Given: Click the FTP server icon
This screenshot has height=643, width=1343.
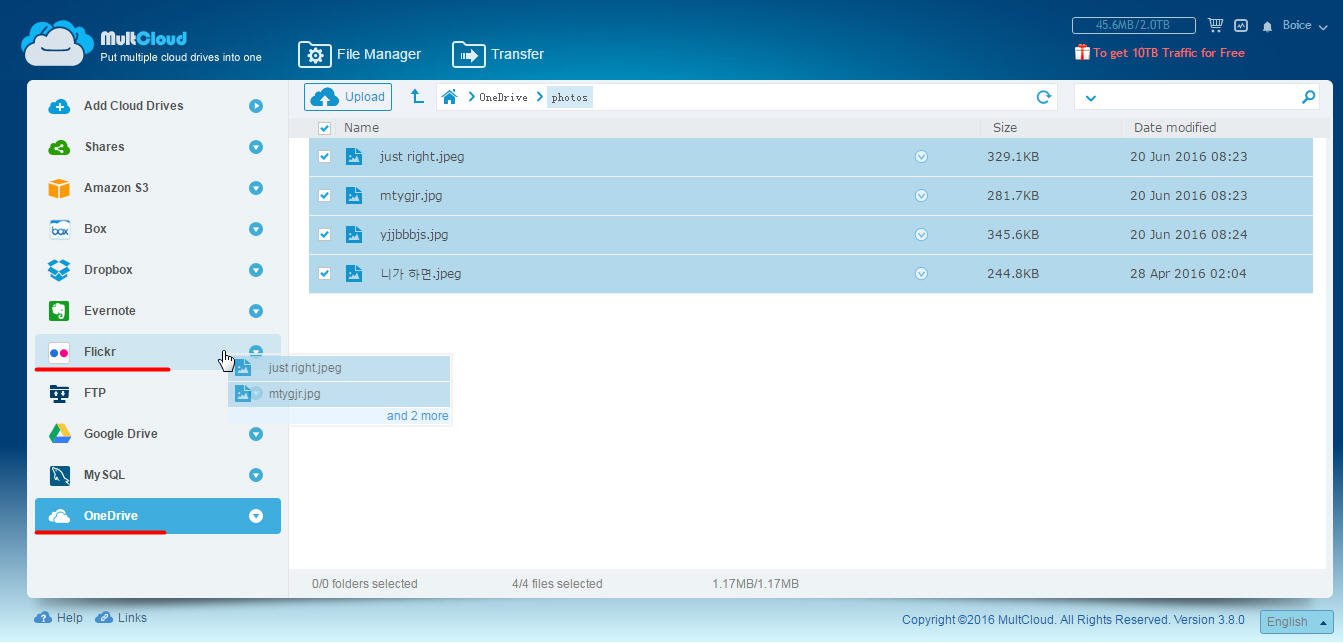Looking at the screenshot, I should pos(59,393).
